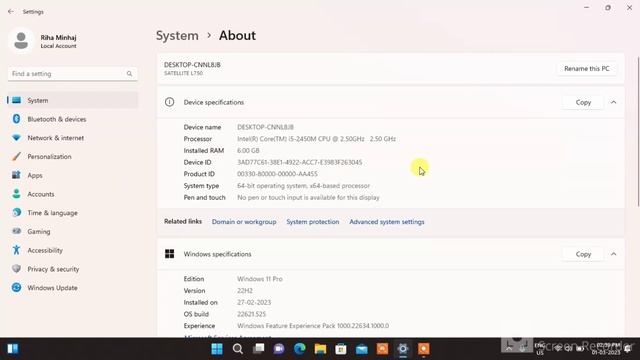The image size is (640, 360).
Task: Open Gaming settings page
Action: pyautogui.click(x=73, y=231)
